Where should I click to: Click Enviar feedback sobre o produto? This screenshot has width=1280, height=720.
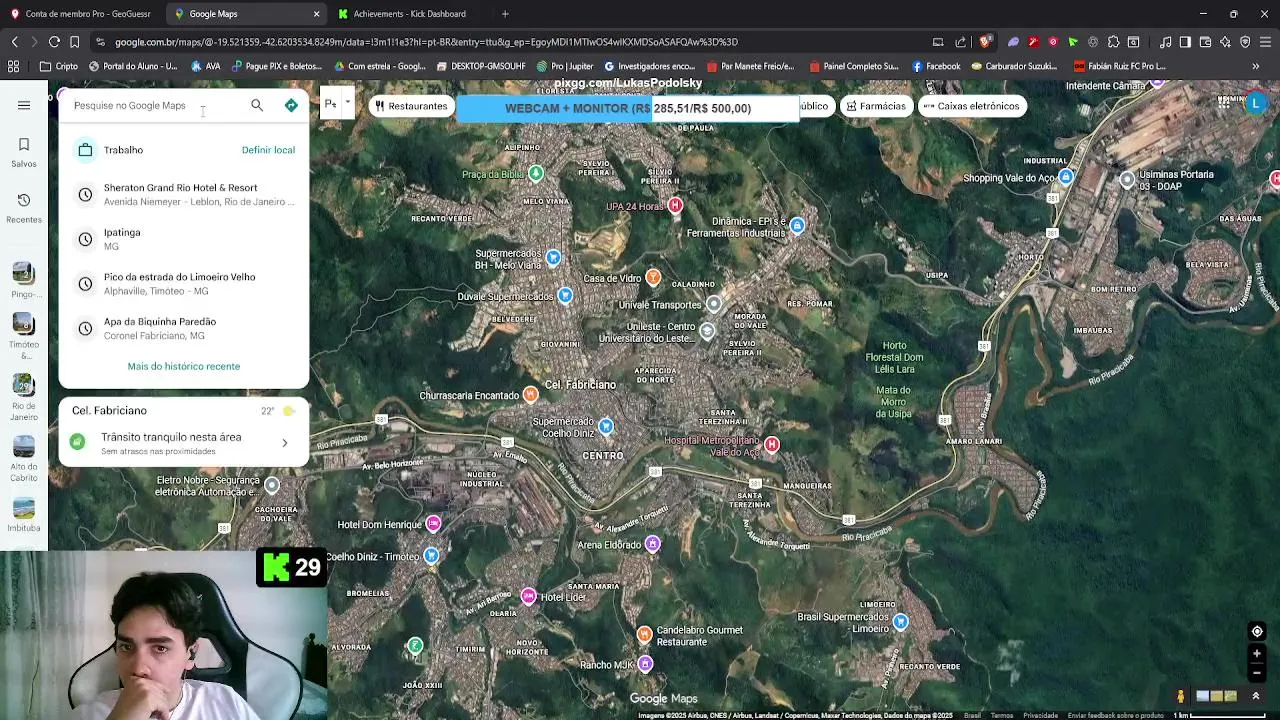(1115, 715)
